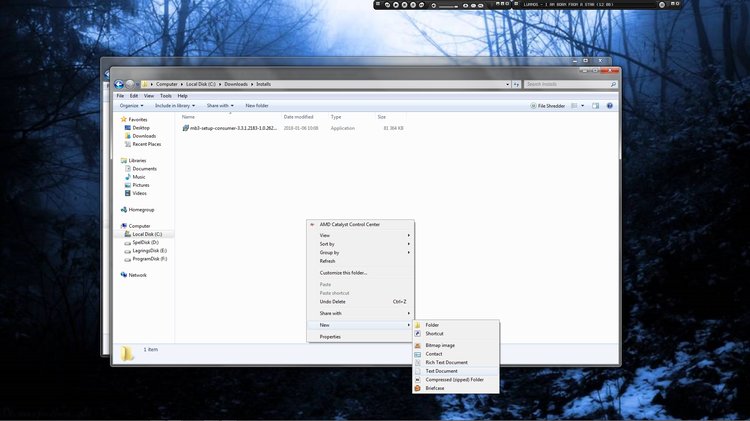Image resolution: width=750 pixels, height=421 pixels.
Task: Open Properties from the context menu
Action: [360, 337]
